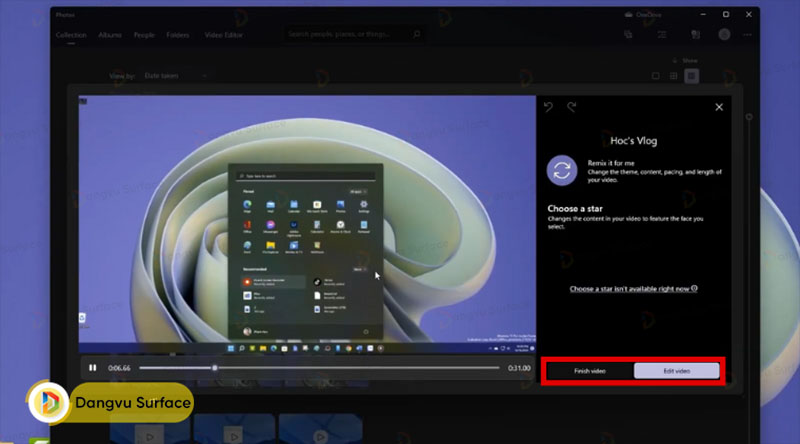Select the medium grid view icon

coord(673,76)
